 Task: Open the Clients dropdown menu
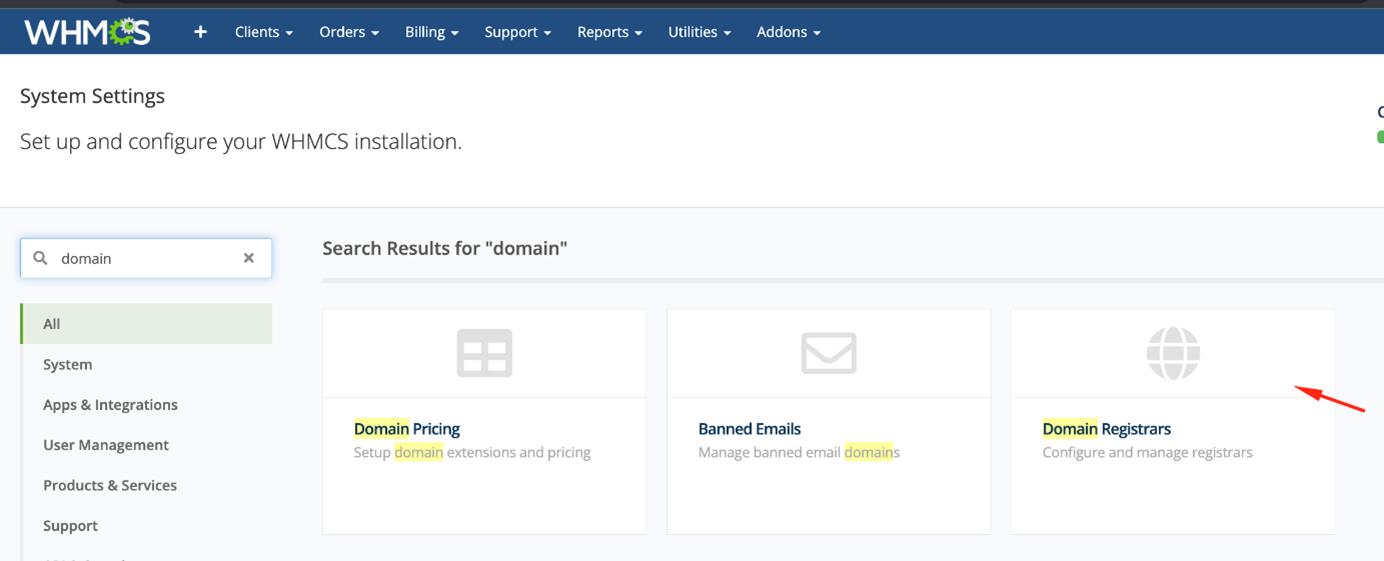tap(264, 32)
